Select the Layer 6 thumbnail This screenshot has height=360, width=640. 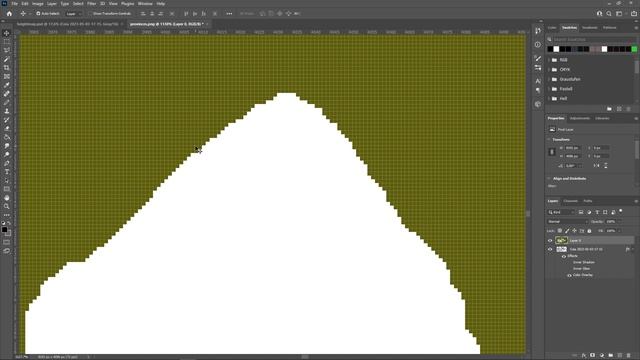point(562,240)
